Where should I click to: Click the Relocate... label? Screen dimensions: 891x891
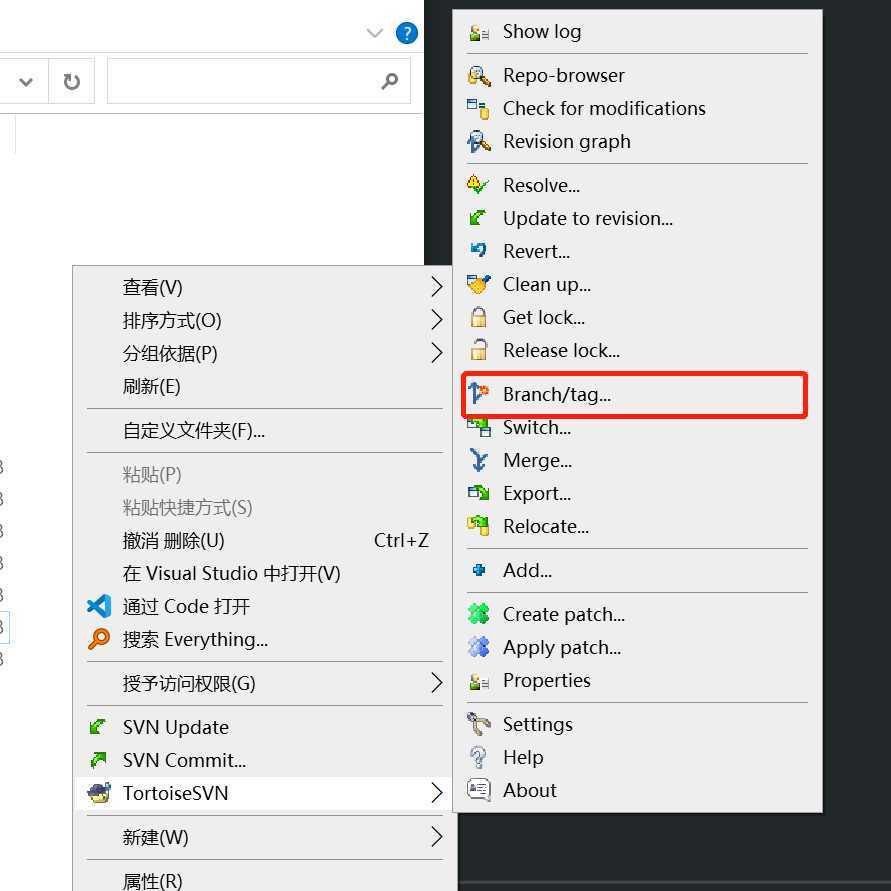(546, 526)
